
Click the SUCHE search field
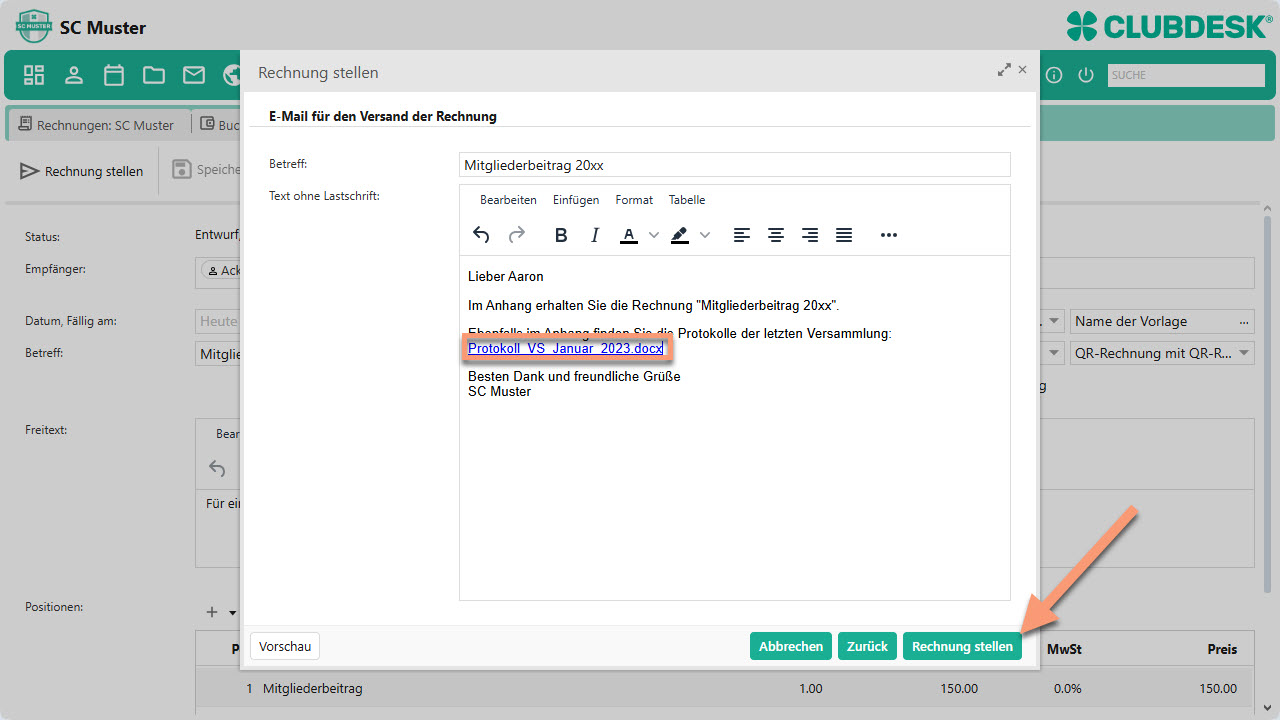(1186, 75)
